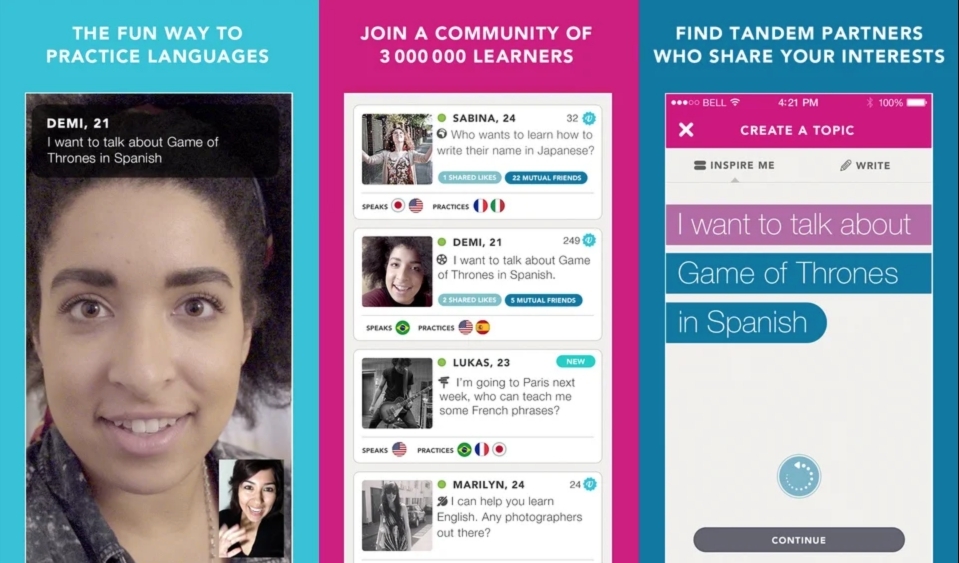This screenshot has height=563, width=959.
Task: Click the Spanish flag in Demi's practices
Action: coord(483,328)
